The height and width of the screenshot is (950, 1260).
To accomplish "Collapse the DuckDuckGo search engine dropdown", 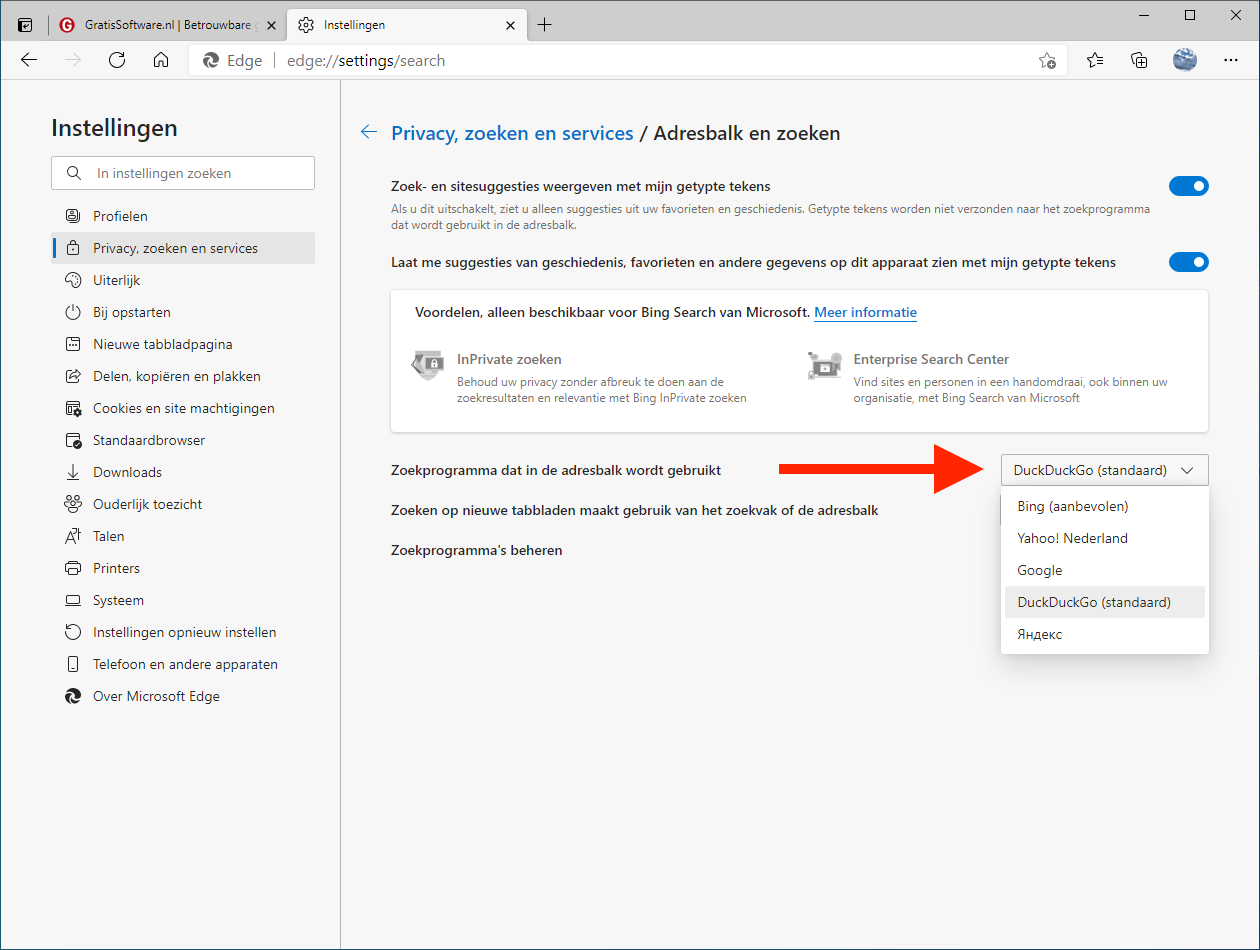I will coord(1104,470).
